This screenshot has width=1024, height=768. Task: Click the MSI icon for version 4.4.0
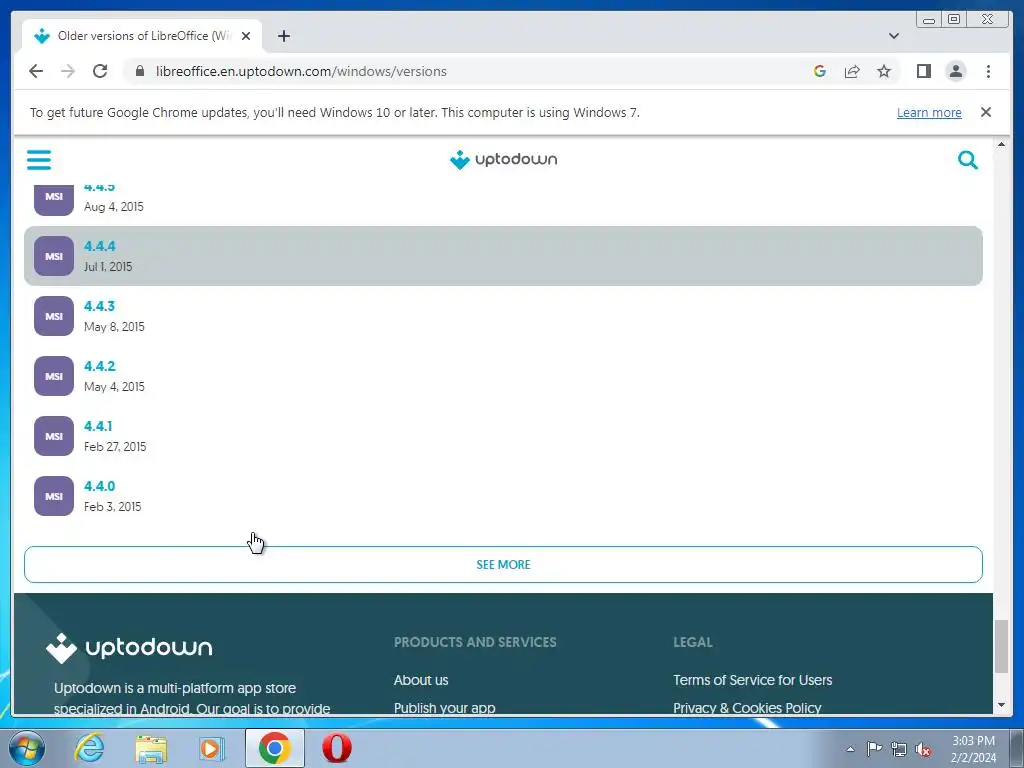pyautogui.click(x=54, y=496)
